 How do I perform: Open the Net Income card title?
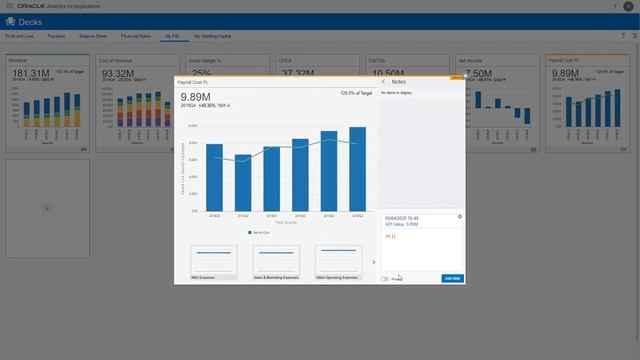[470, 60]
